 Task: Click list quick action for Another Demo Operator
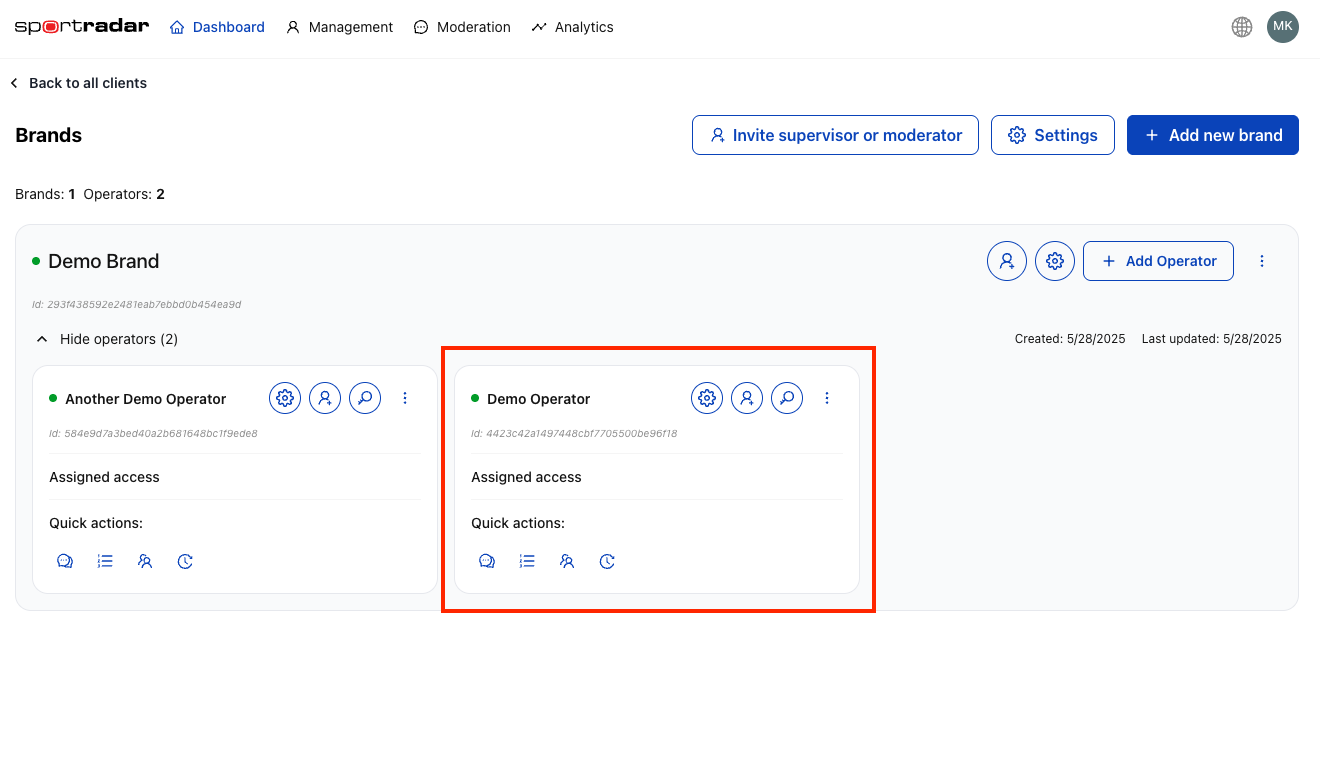click(105, 561)
